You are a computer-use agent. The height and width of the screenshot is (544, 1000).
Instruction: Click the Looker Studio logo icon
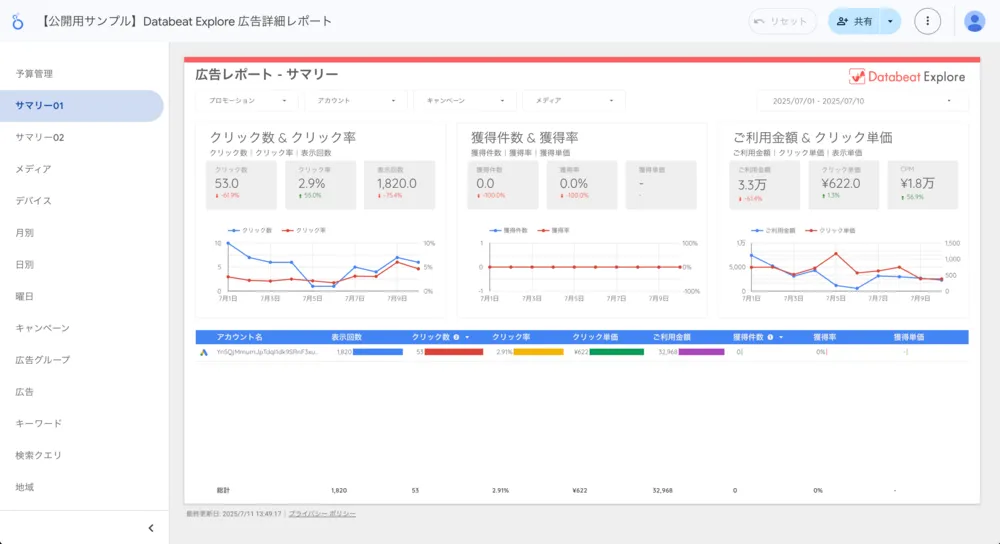click(17, 21)
